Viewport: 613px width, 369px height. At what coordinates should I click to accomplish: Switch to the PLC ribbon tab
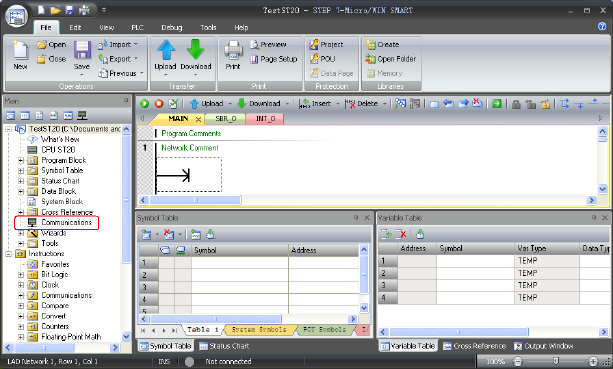pos(137,27)
